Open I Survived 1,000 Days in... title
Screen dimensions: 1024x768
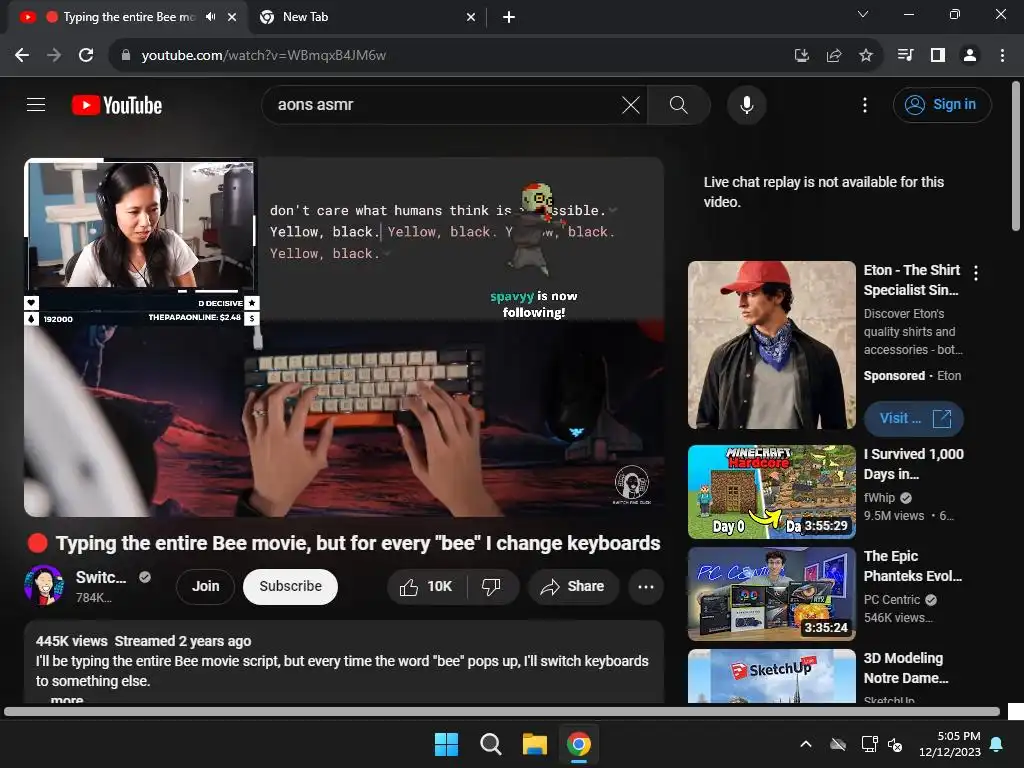click(x=914, y=464)
